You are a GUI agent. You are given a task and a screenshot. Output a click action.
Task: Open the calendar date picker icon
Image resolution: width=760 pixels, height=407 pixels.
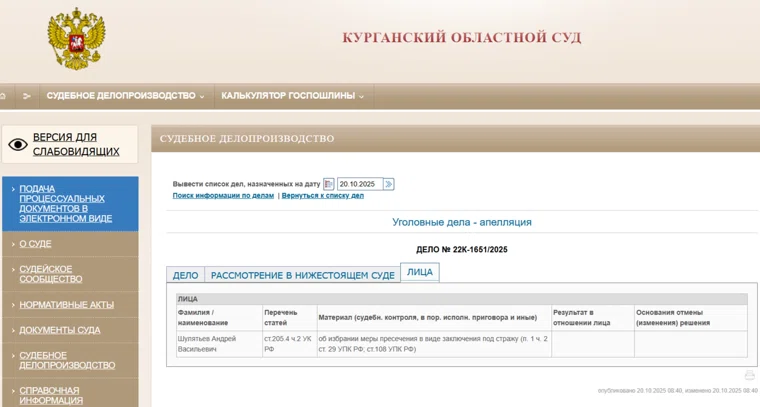click(x=328, y=184)
